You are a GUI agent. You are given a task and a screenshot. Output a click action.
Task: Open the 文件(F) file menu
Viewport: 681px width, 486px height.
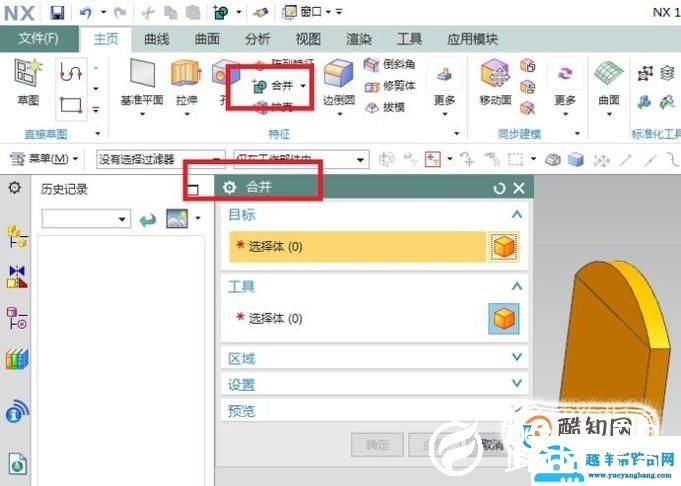pyautogui.click(x=39, y=39)
